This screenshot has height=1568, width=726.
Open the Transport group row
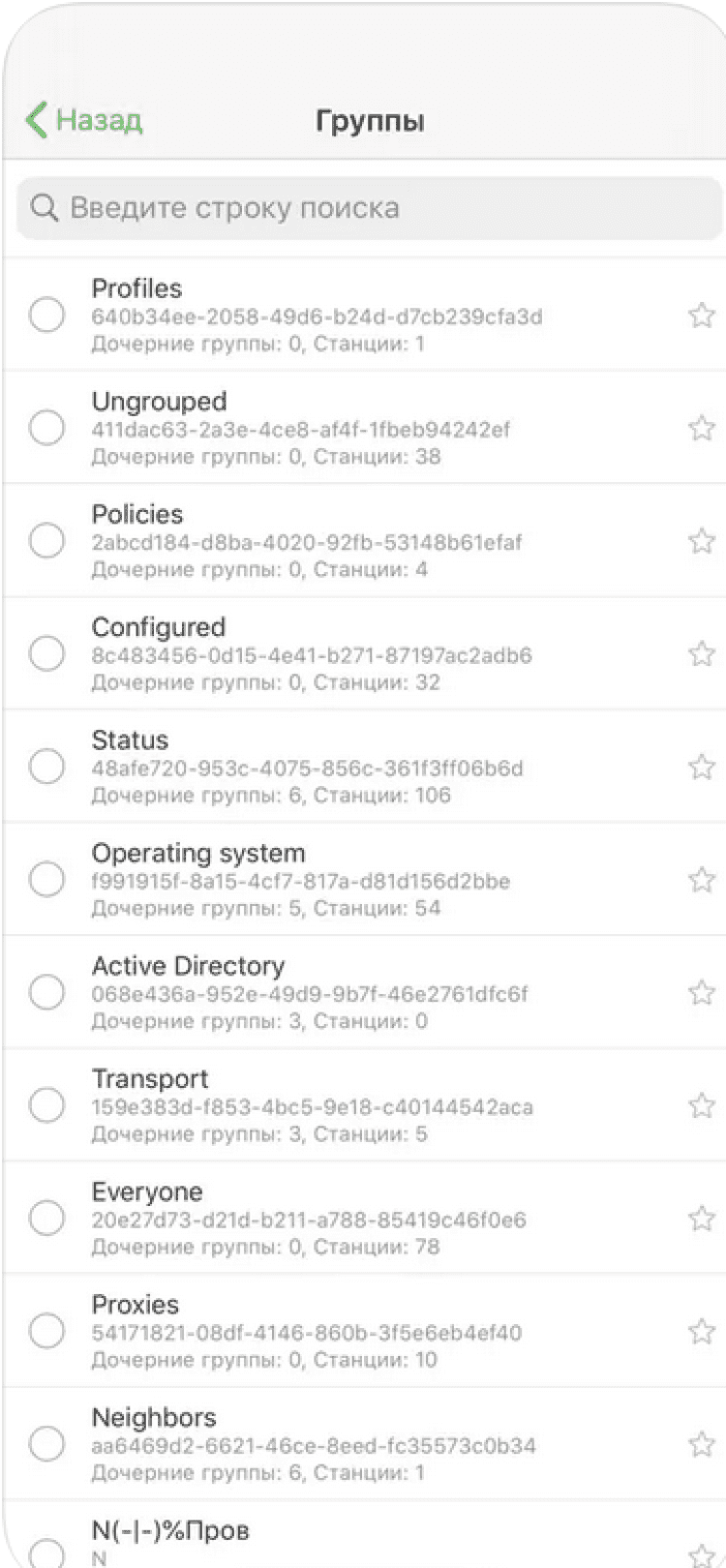coord(368,1105)
